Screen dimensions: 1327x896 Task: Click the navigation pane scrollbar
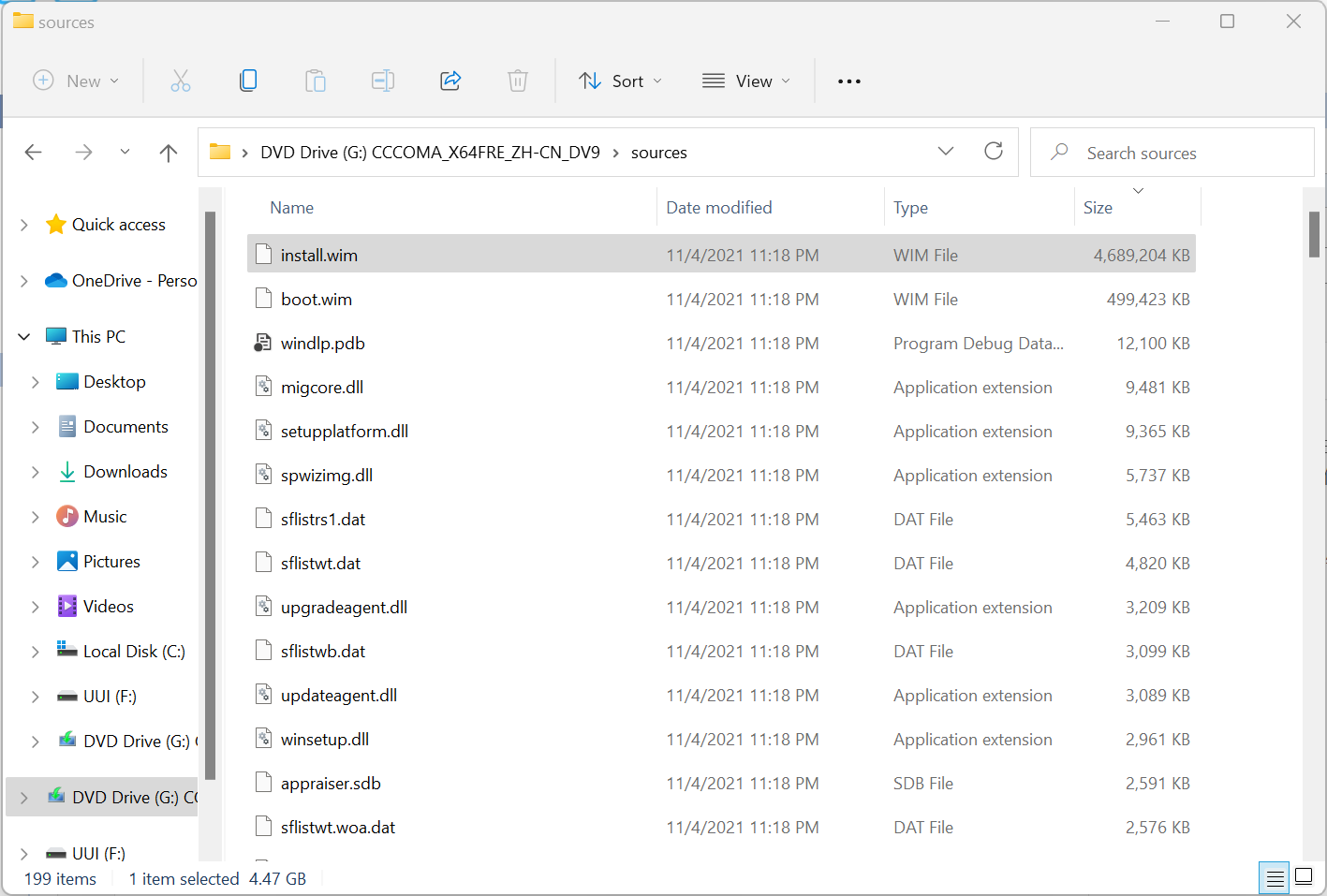pos(211,496)
